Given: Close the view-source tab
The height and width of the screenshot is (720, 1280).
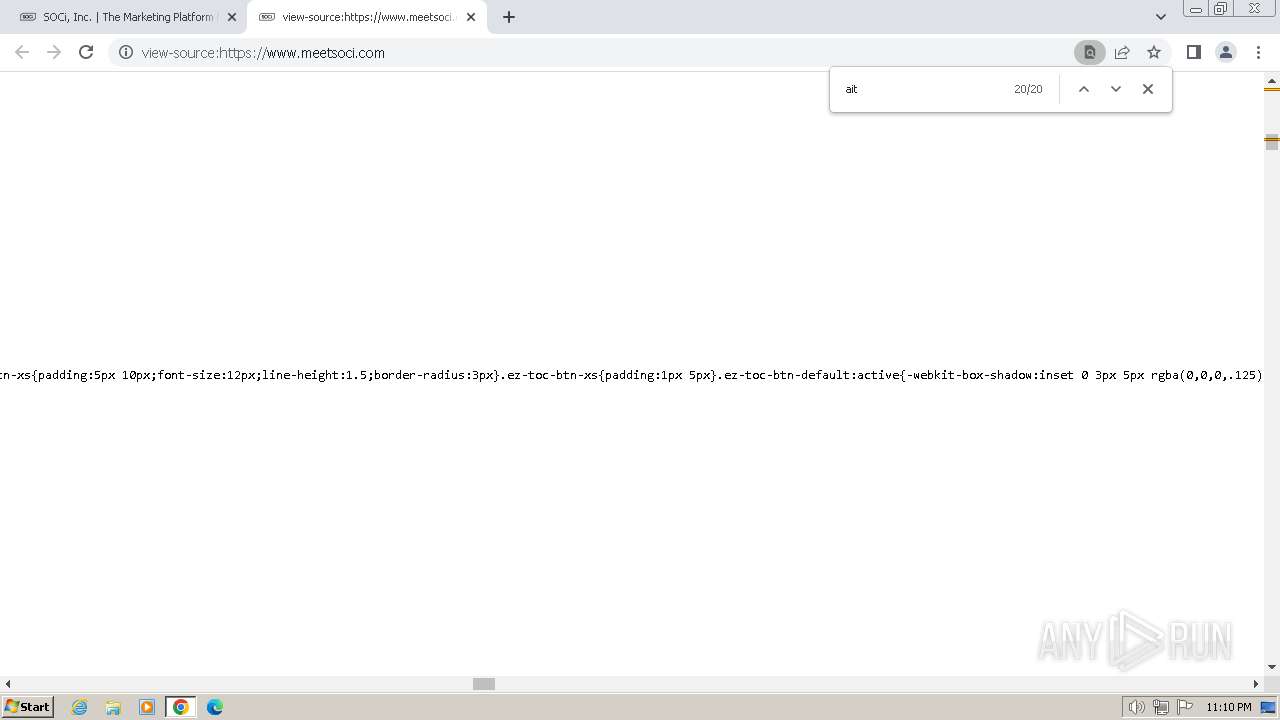Looking at the screenshot, I should 471,17.
